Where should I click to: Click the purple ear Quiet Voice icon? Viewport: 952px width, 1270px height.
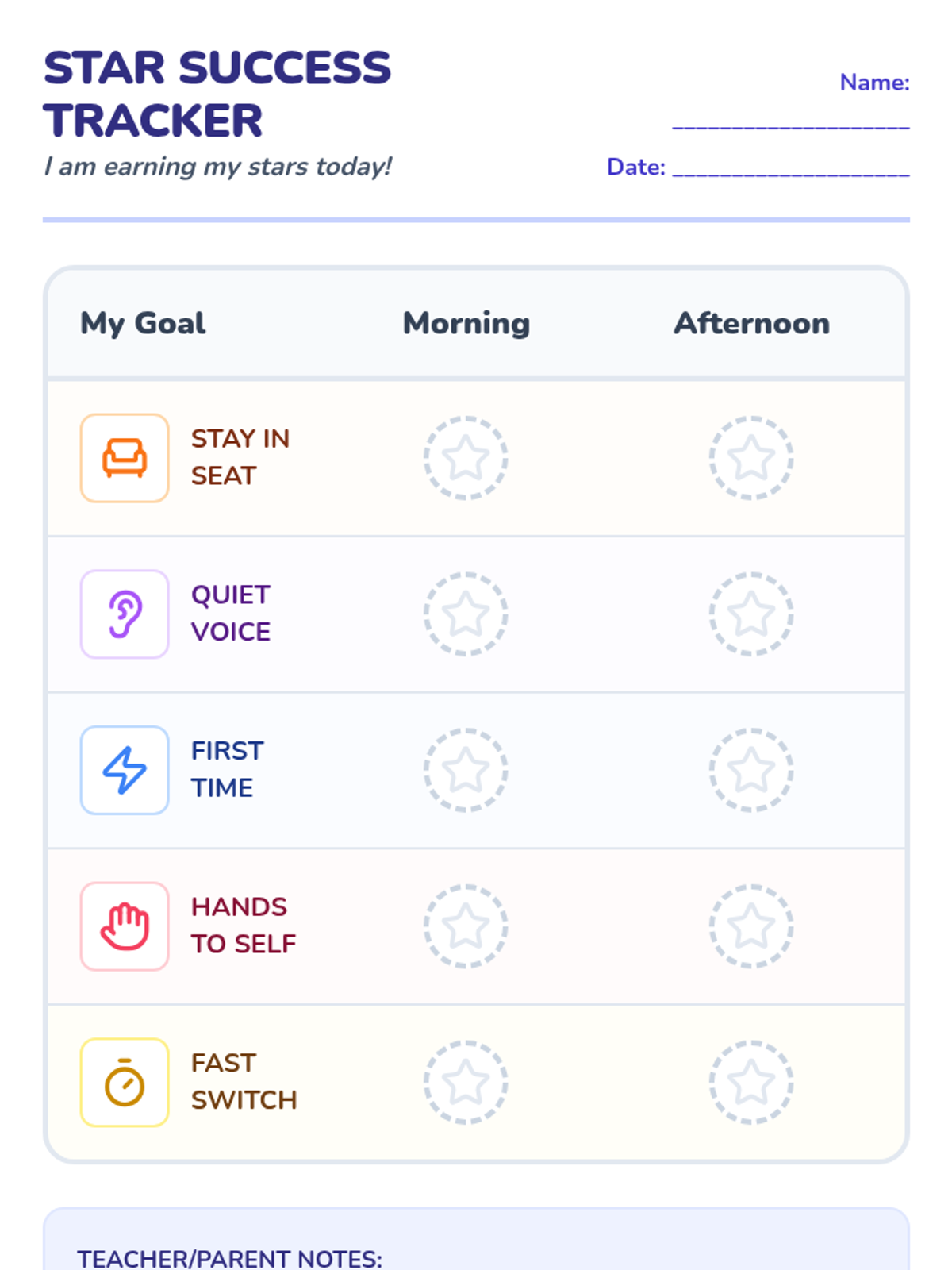point(125,614)
